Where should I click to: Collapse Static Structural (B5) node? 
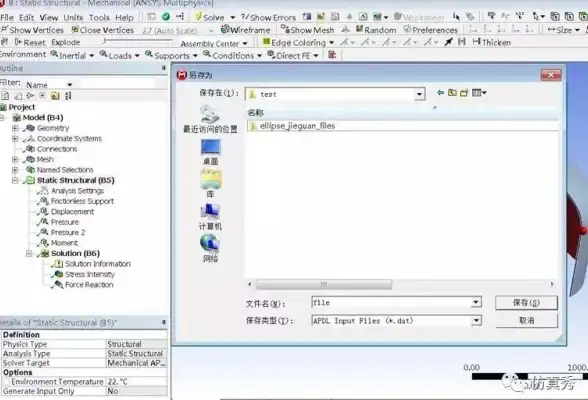[x=15, y=180]
